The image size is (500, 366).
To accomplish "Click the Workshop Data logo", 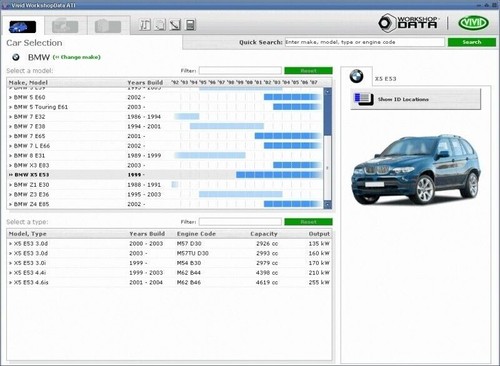I will pos(408,23).
